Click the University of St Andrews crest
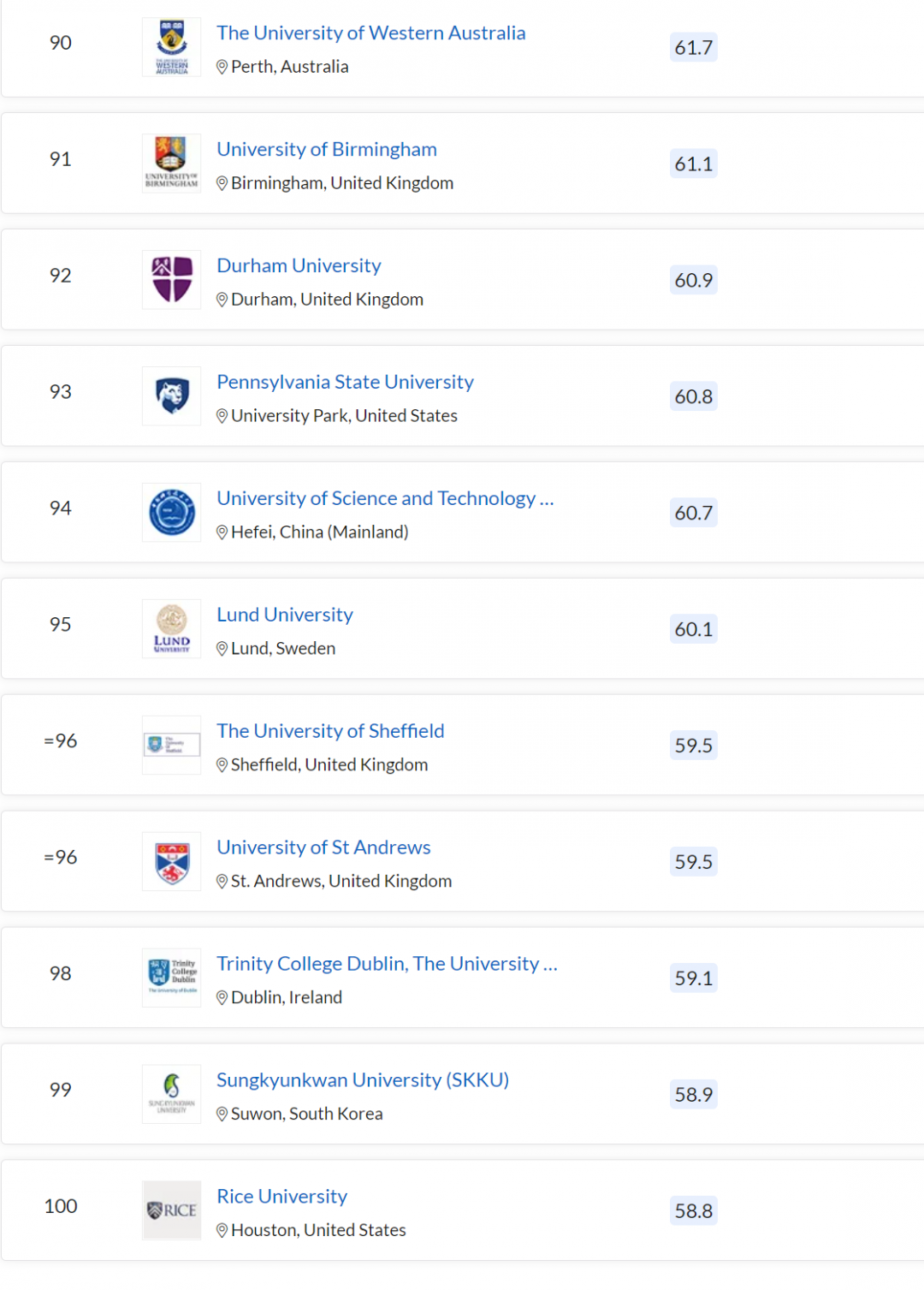Screen dimensions: 924x1290 point(172,862)
